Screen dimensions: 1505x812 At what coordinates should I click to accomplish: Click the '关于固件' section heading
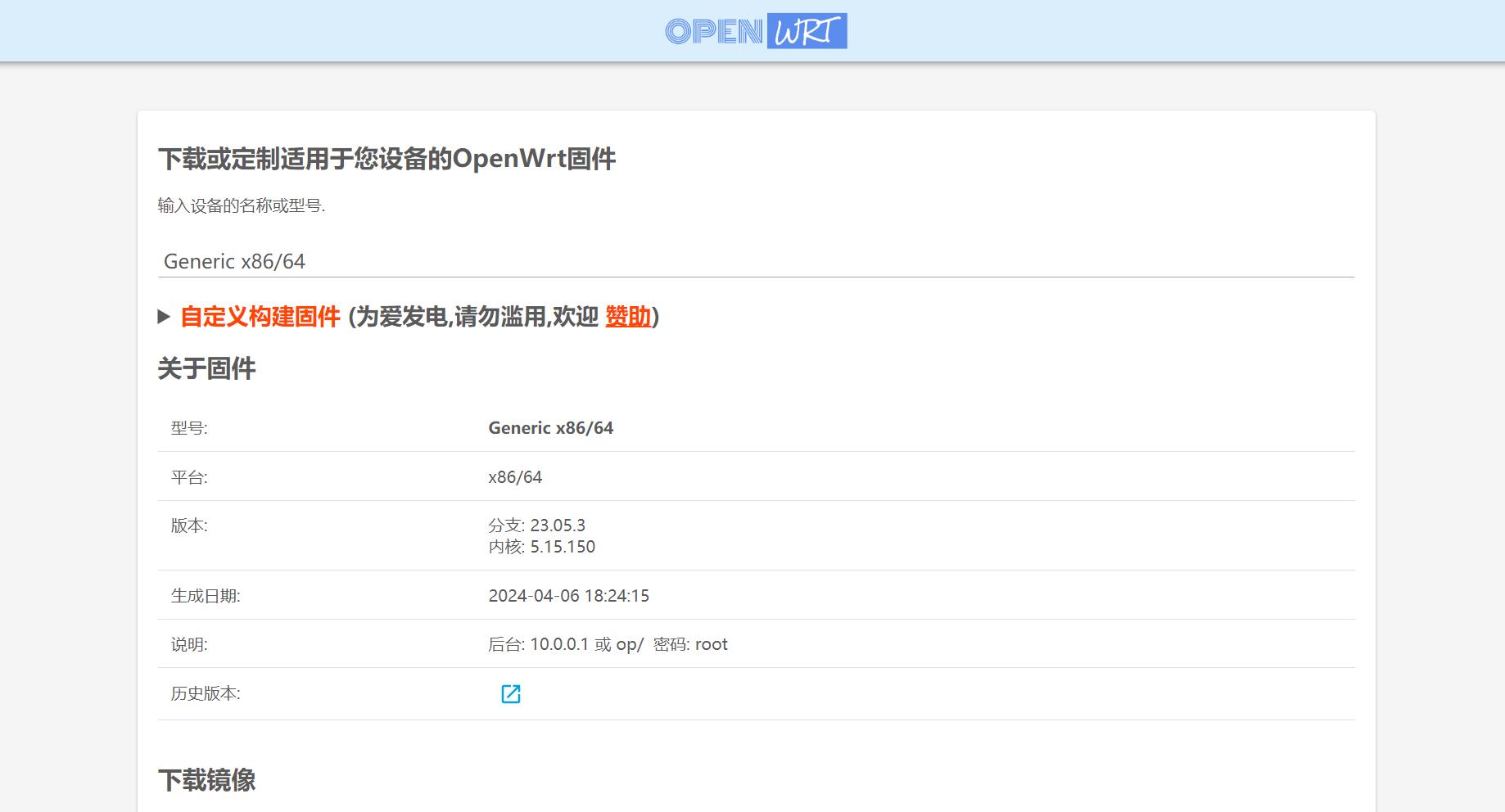[x=206, y=368]
